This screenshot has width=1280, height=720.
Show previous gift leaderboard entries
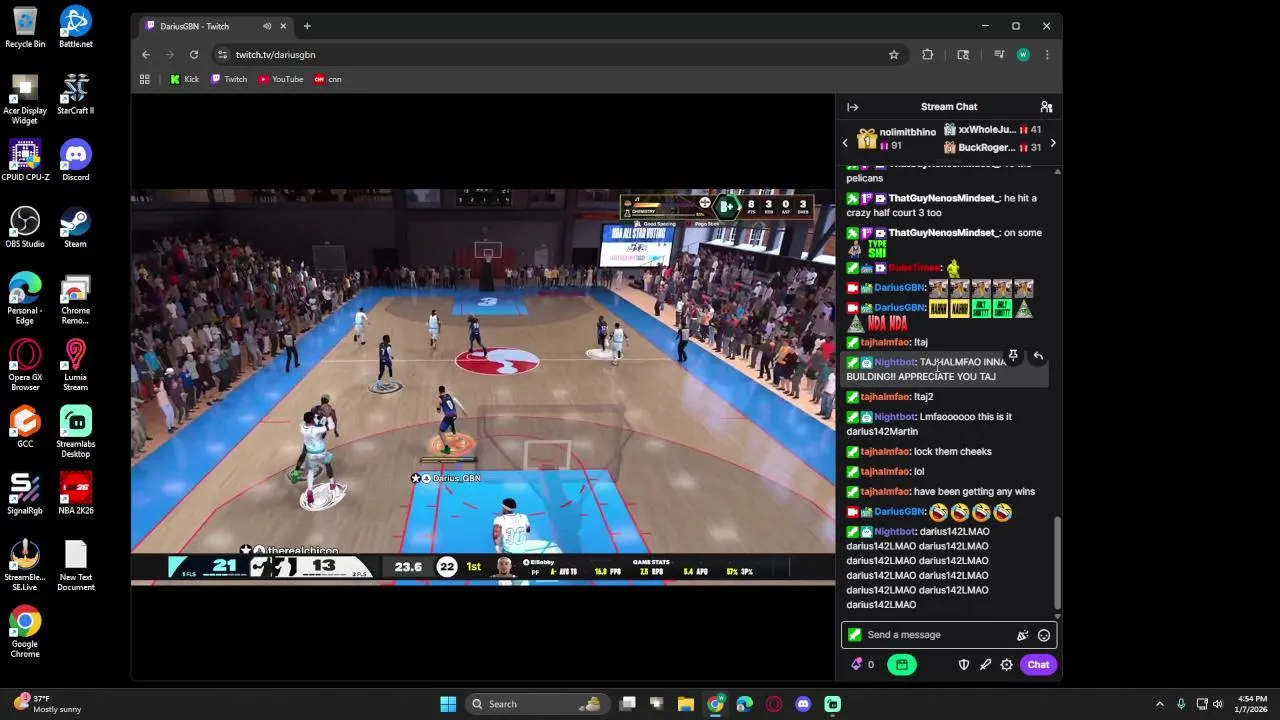845,143
